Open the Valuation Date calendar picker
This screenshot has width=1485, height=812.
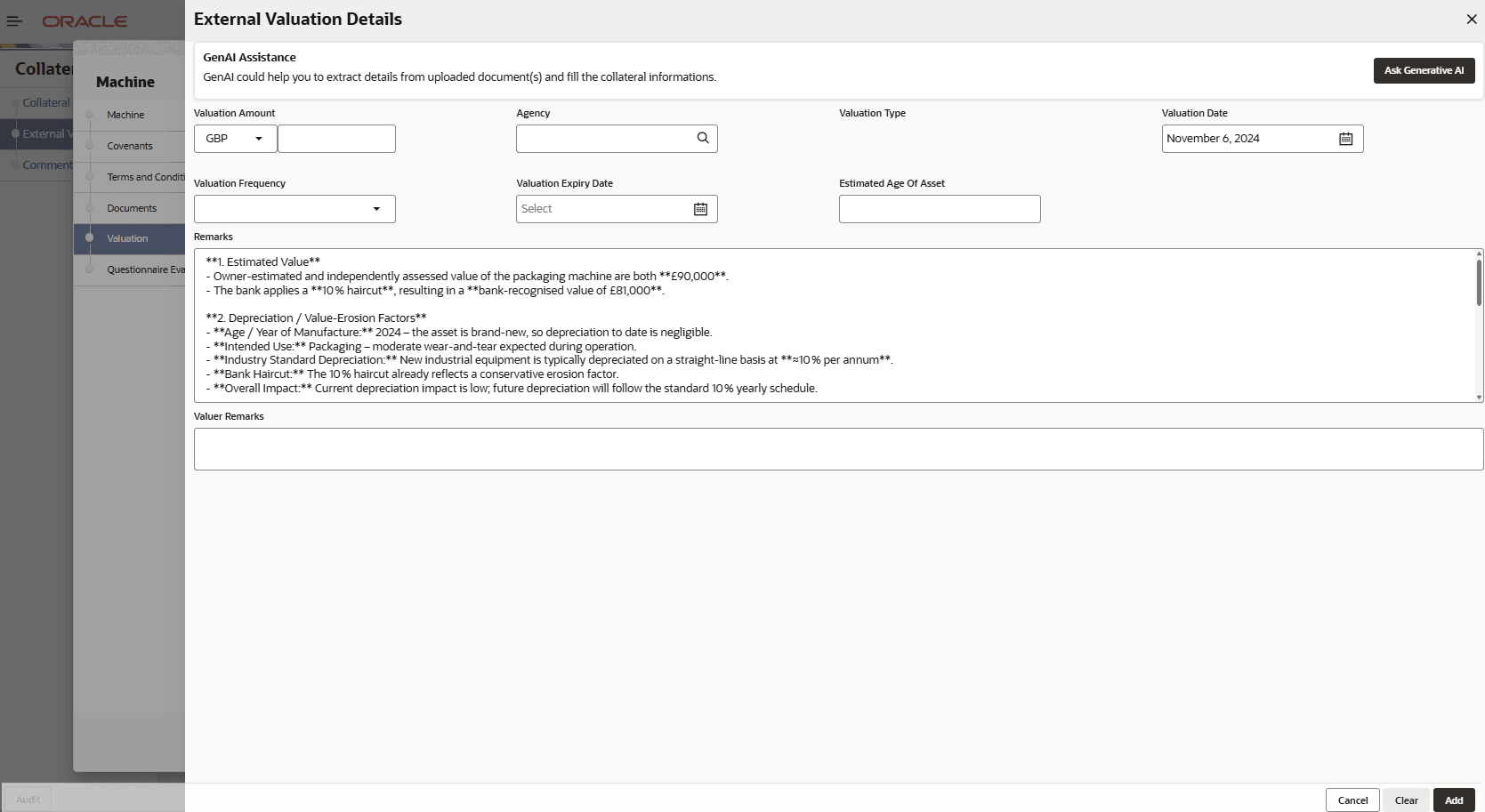(1346, 139)
